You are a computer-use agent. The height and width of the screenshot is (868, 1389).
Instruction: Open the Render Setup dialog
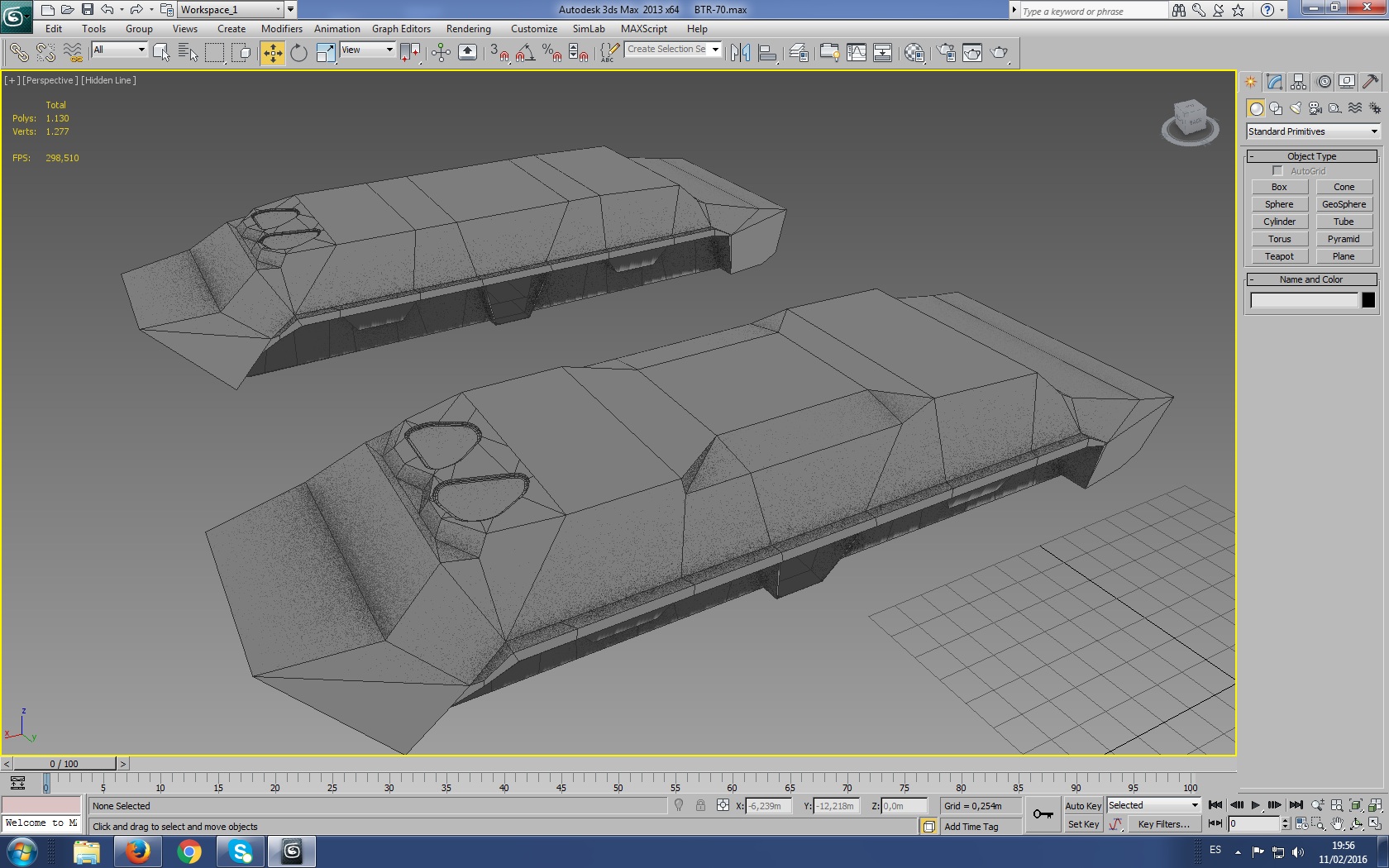click(946, 53)
